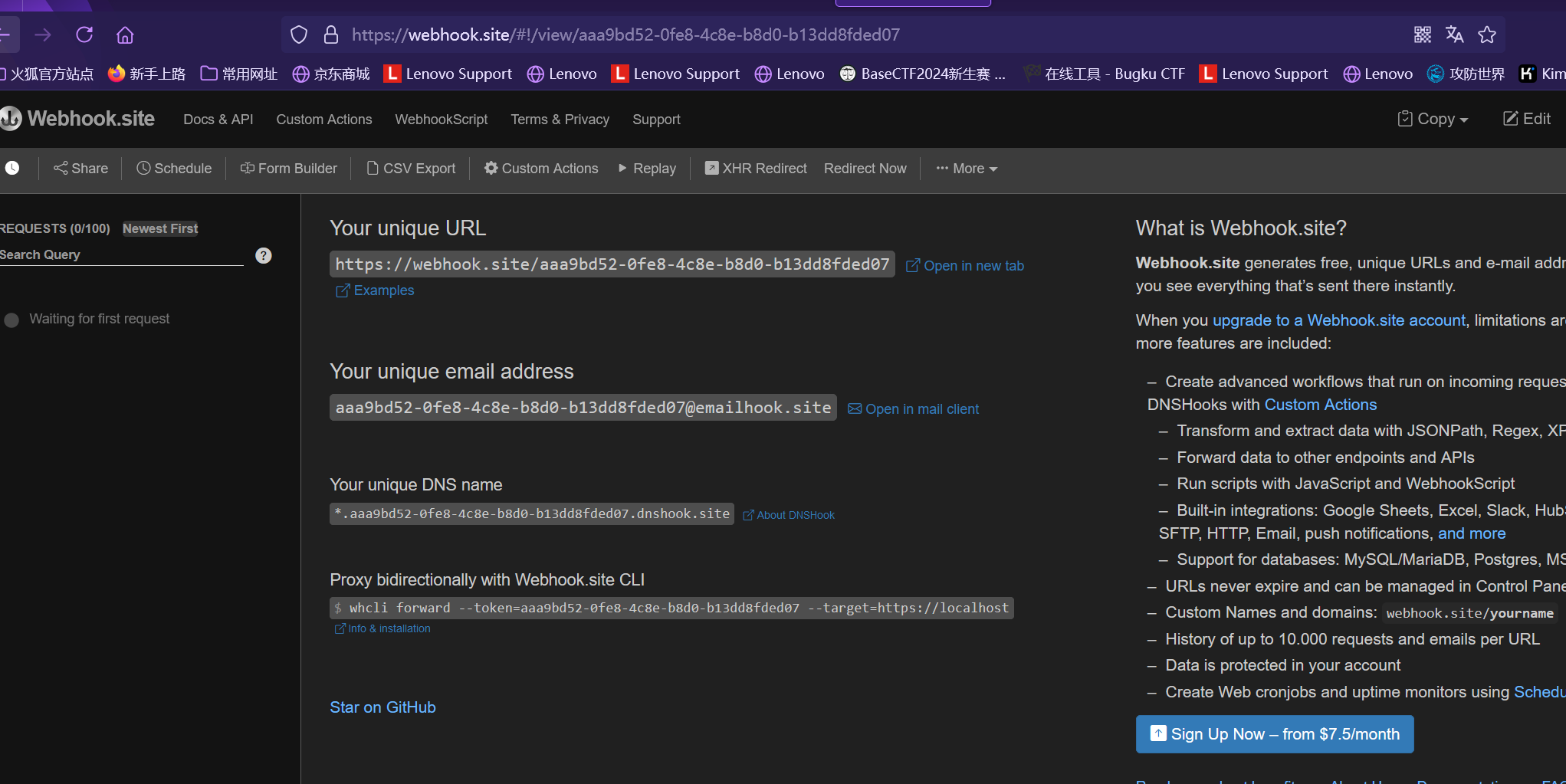Open WebhookScript in the top navigation
Image resolution: width=1566 pixels, height=784 pixels.
click(442, 120)
